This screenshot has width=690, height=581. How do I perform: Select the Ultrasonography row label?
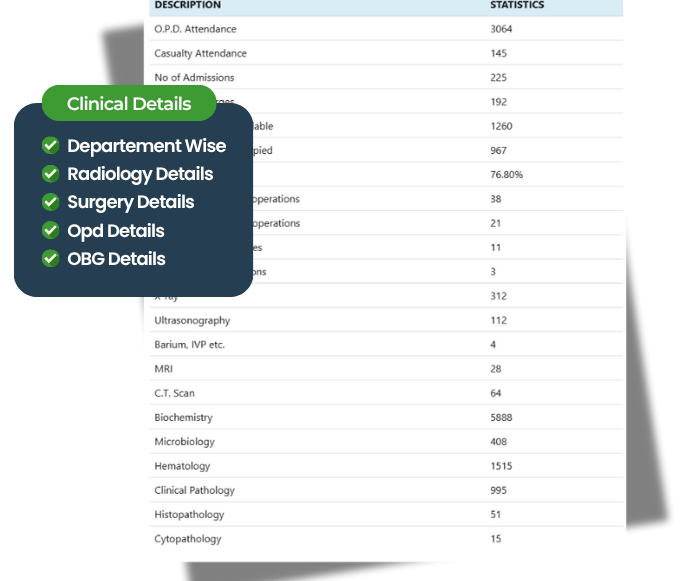point(192,321)
